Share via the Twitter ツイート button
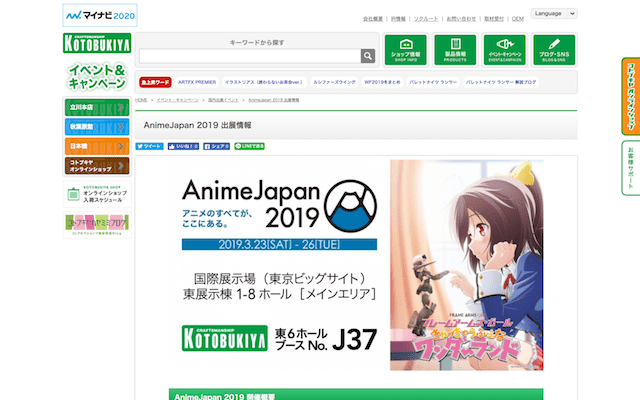Image resolution: width=640 pixels, height=400 pixels. (149, 146)
